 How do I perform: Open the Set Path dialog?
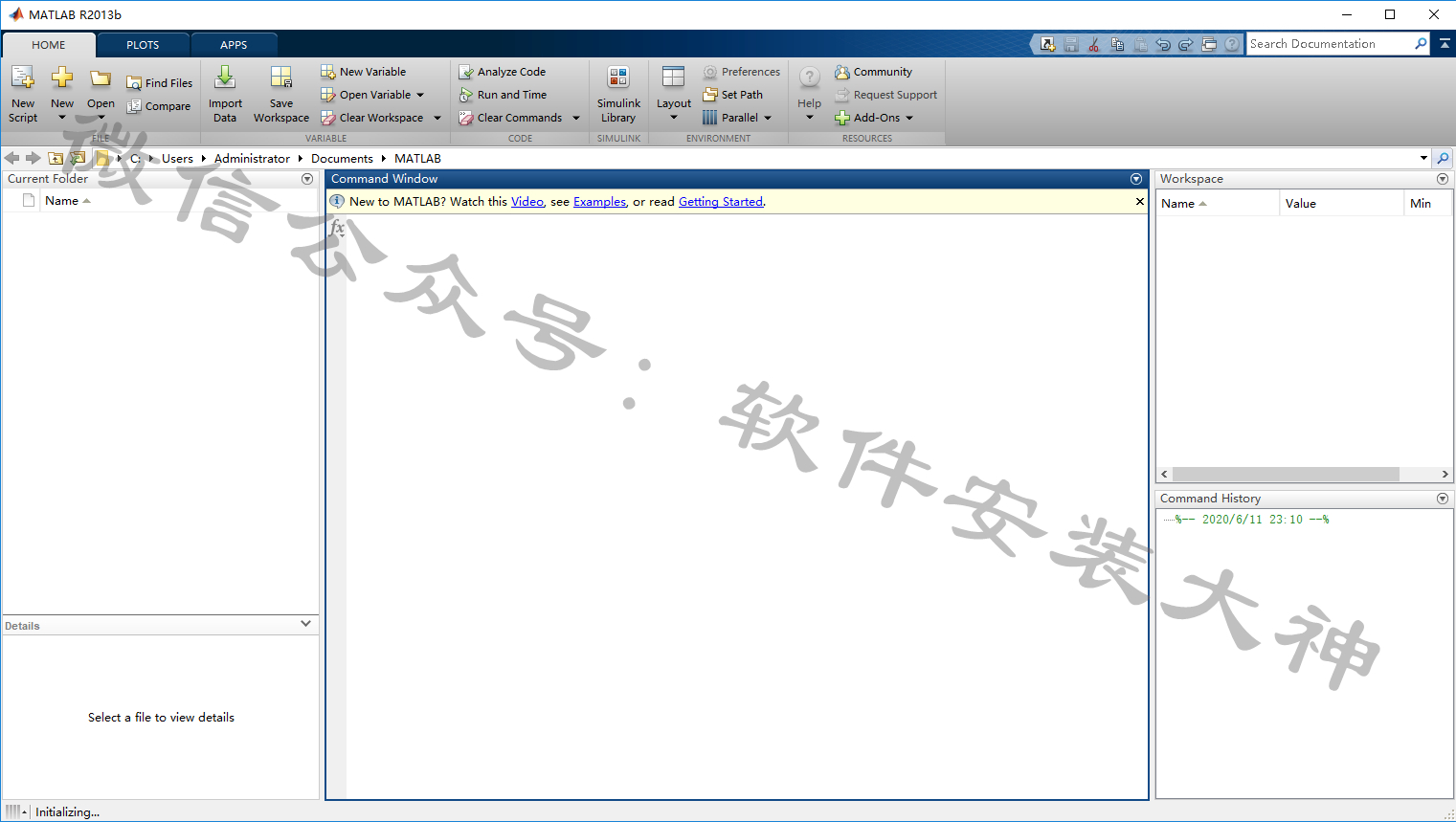point(733,95)
